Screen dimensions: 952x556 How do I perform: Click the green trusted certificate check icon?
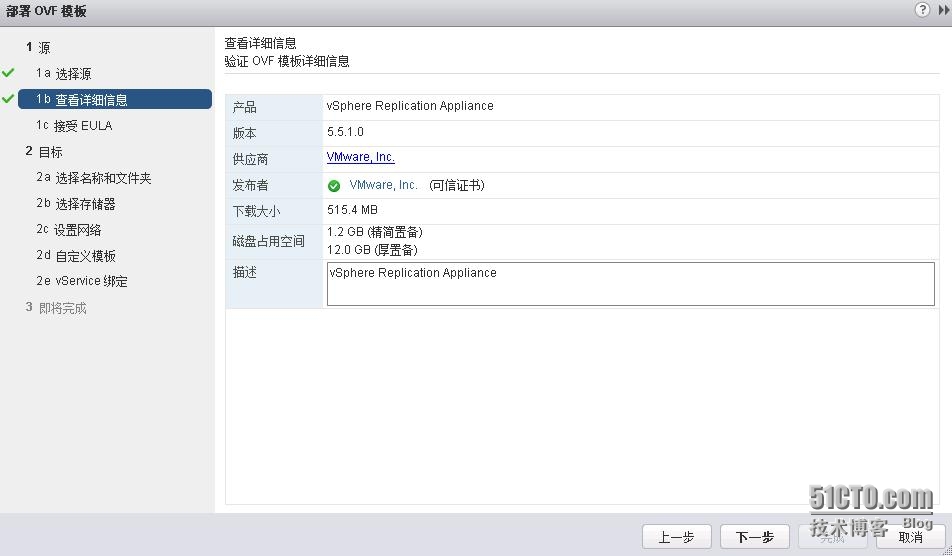point(334,186)
